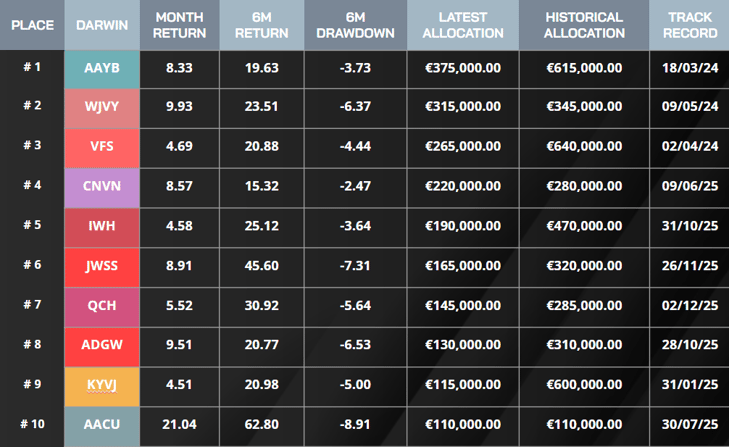Click the ADGW darwin tile
This screenshot has width=729, height=447.
pyautogui.click(x=102, y=347)
